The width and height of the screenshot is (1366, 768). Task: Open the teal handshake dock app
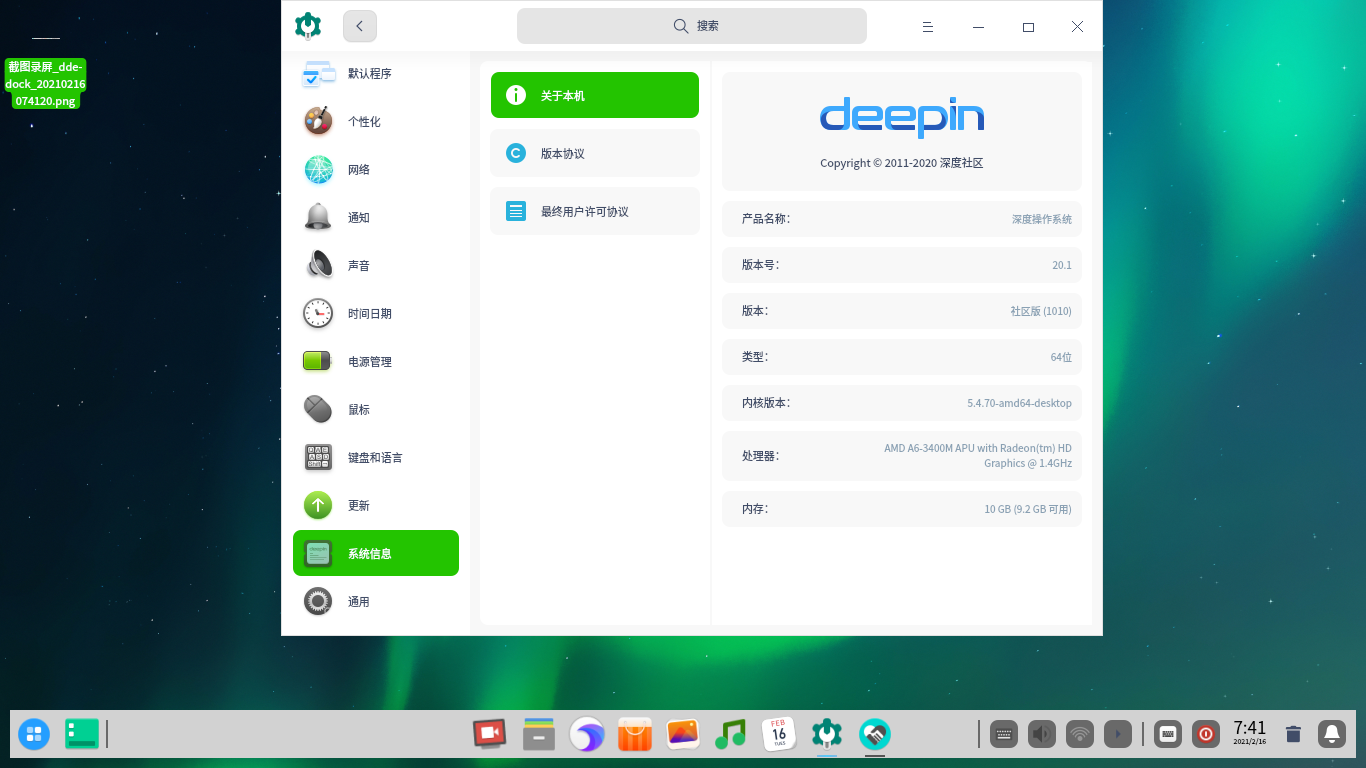pos(875,734)
